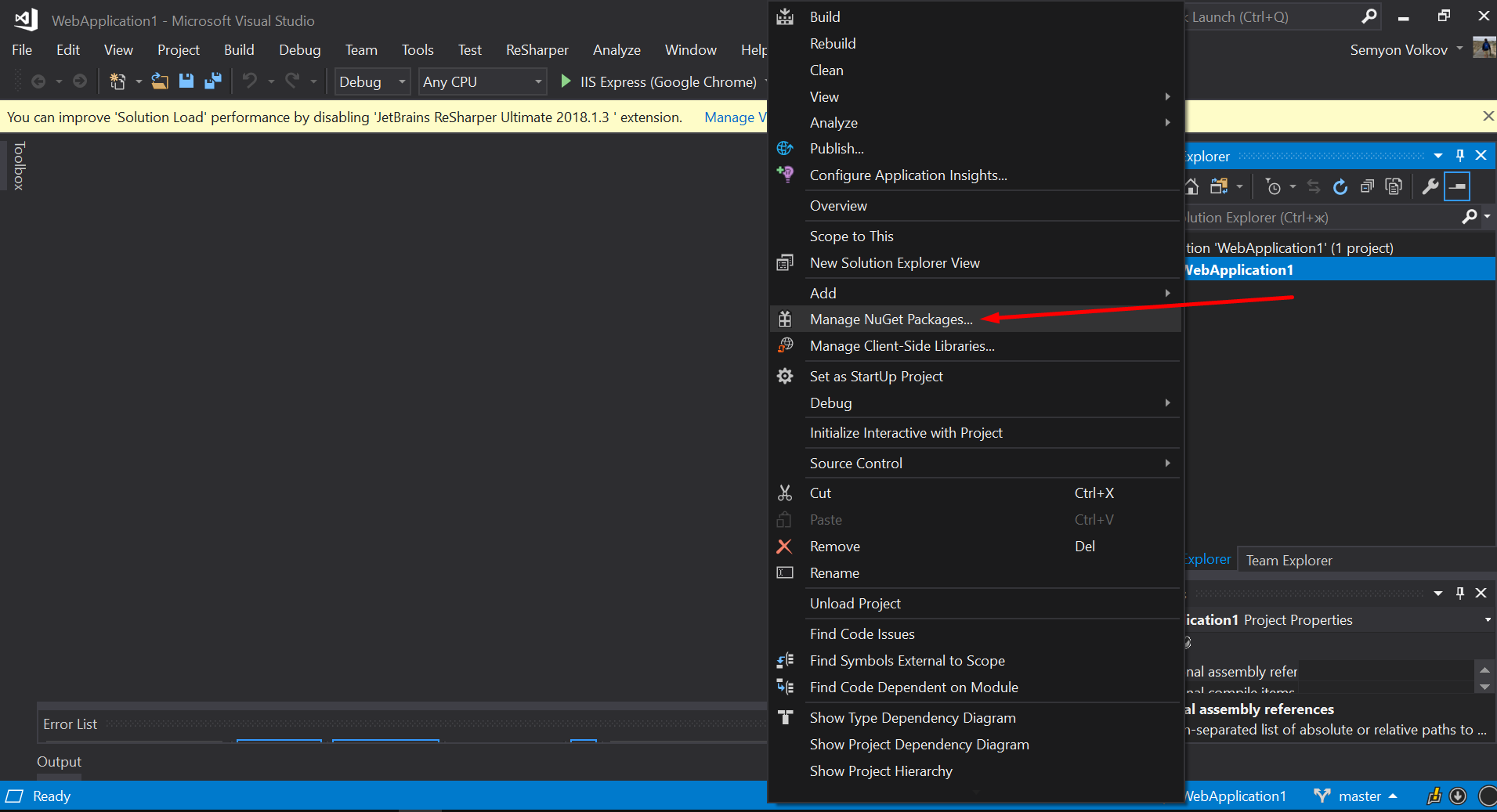Open the Output panel tab
The width and height of the screenshot is (1497, 812).
[x=59, y=761]
